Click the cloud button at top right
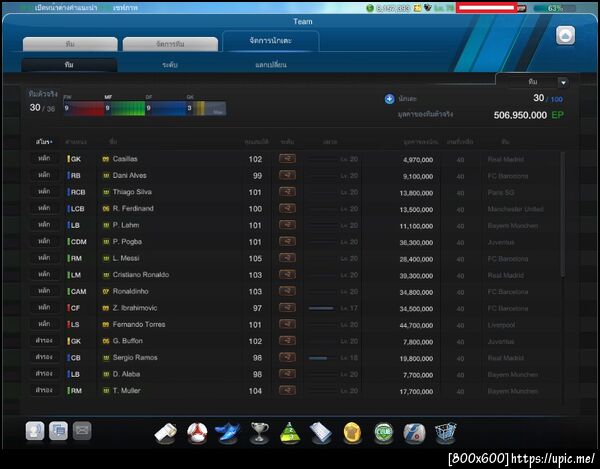 coord(565,36)
